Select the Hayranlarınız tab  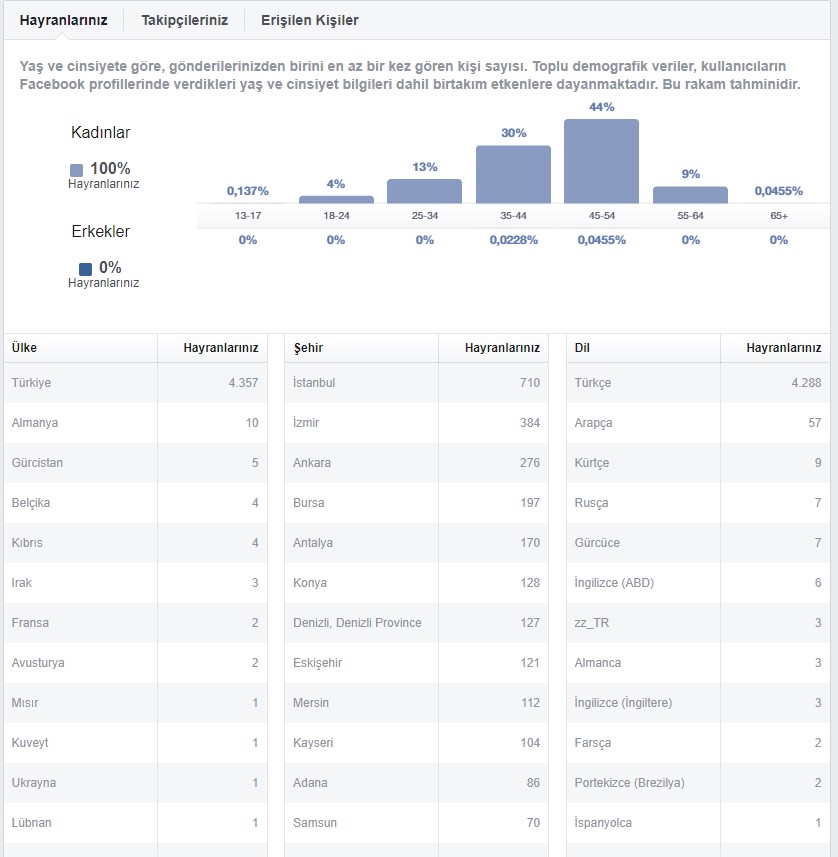point(63,20)
